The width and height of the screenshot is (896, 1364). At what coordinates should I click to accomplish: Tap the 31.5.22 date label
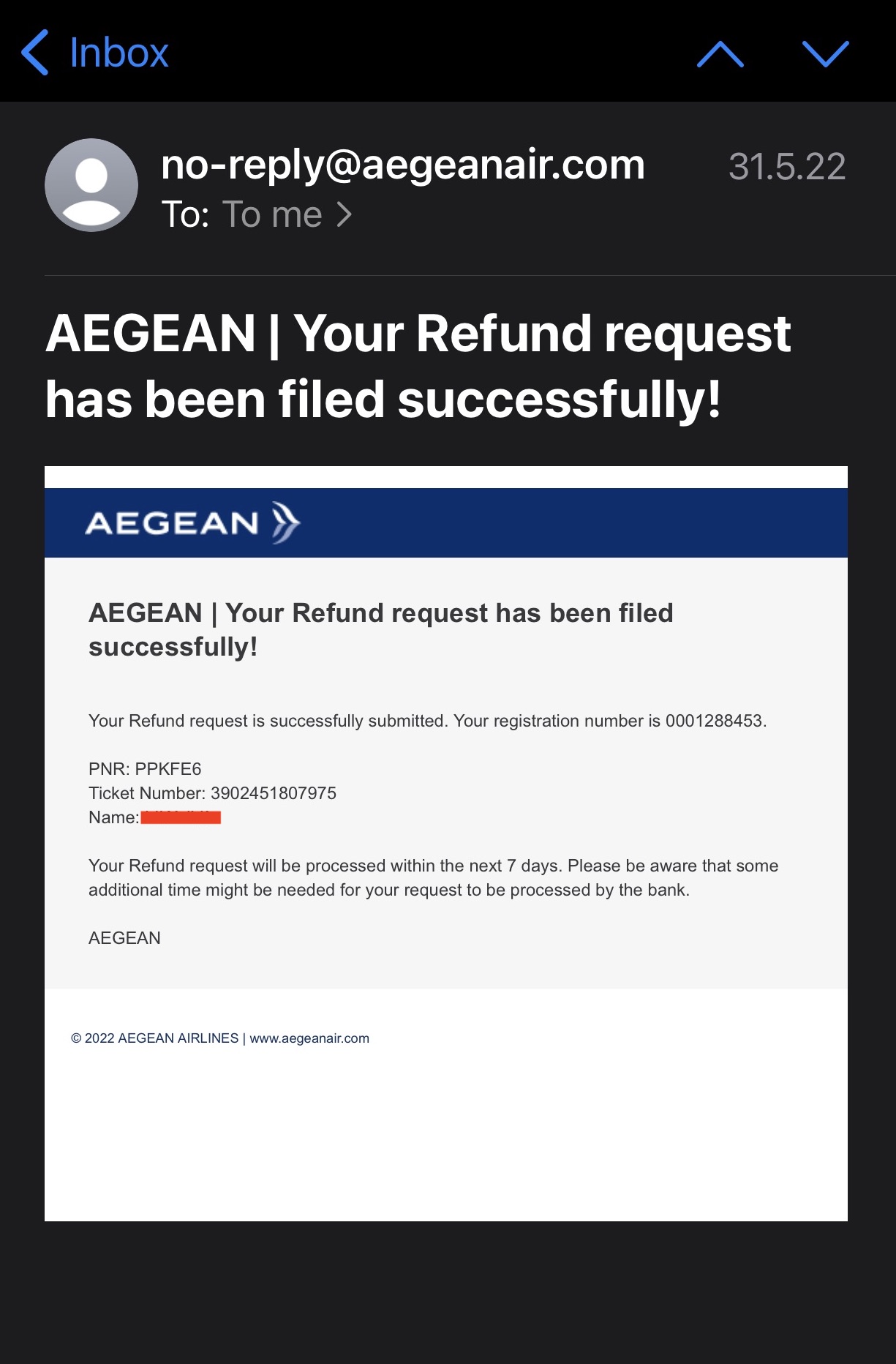[x=787, y=167]
